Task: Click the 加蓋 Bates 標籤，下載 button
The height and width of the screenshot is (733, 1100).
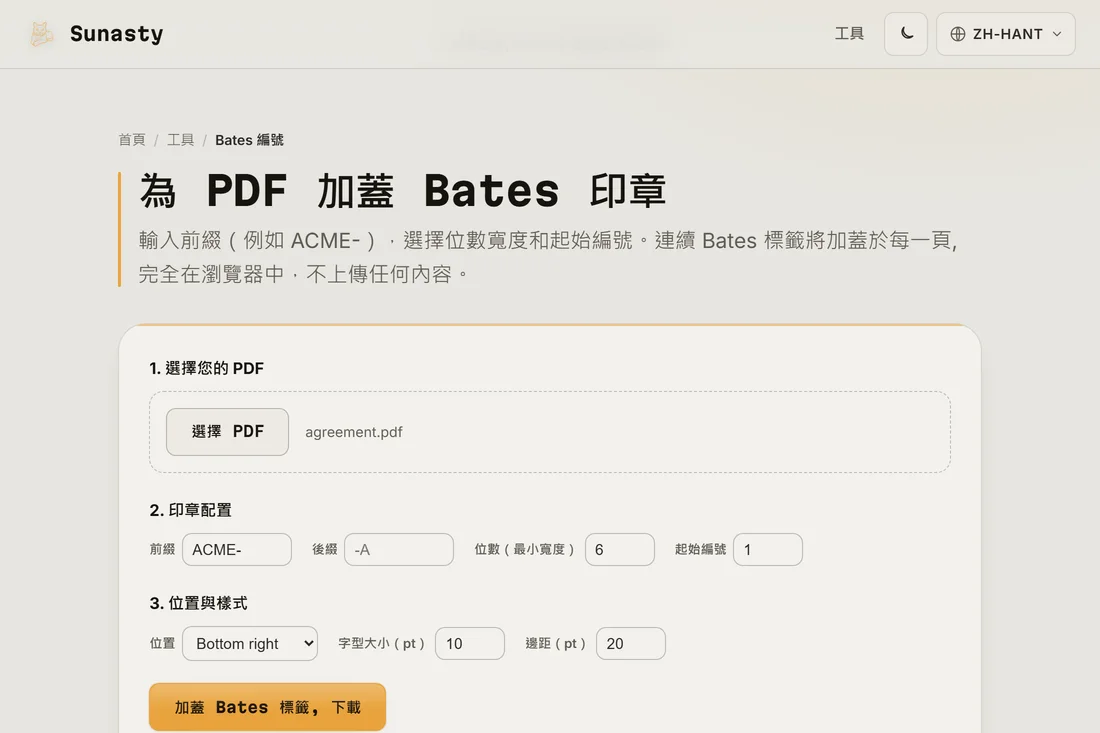Action: pos(267,707)
